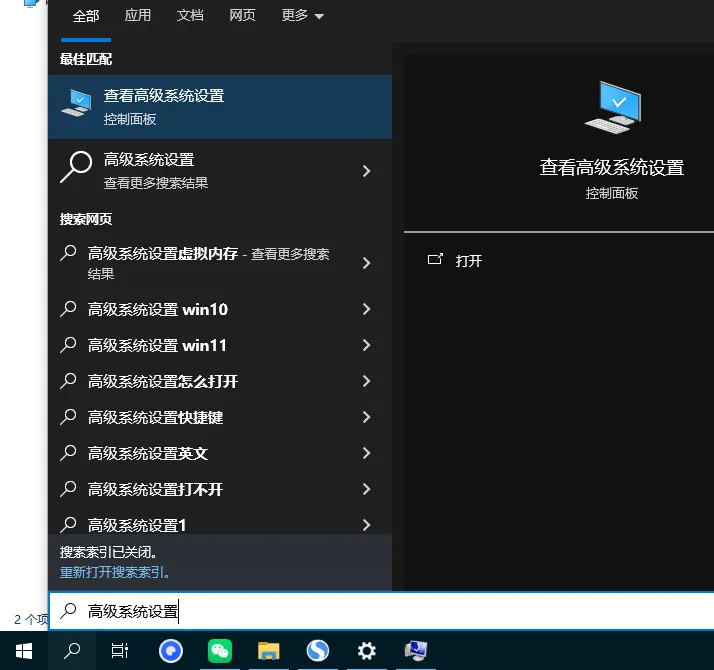Switch to the 全部 tab
714x670 pixels.
[x=86, y=16]
